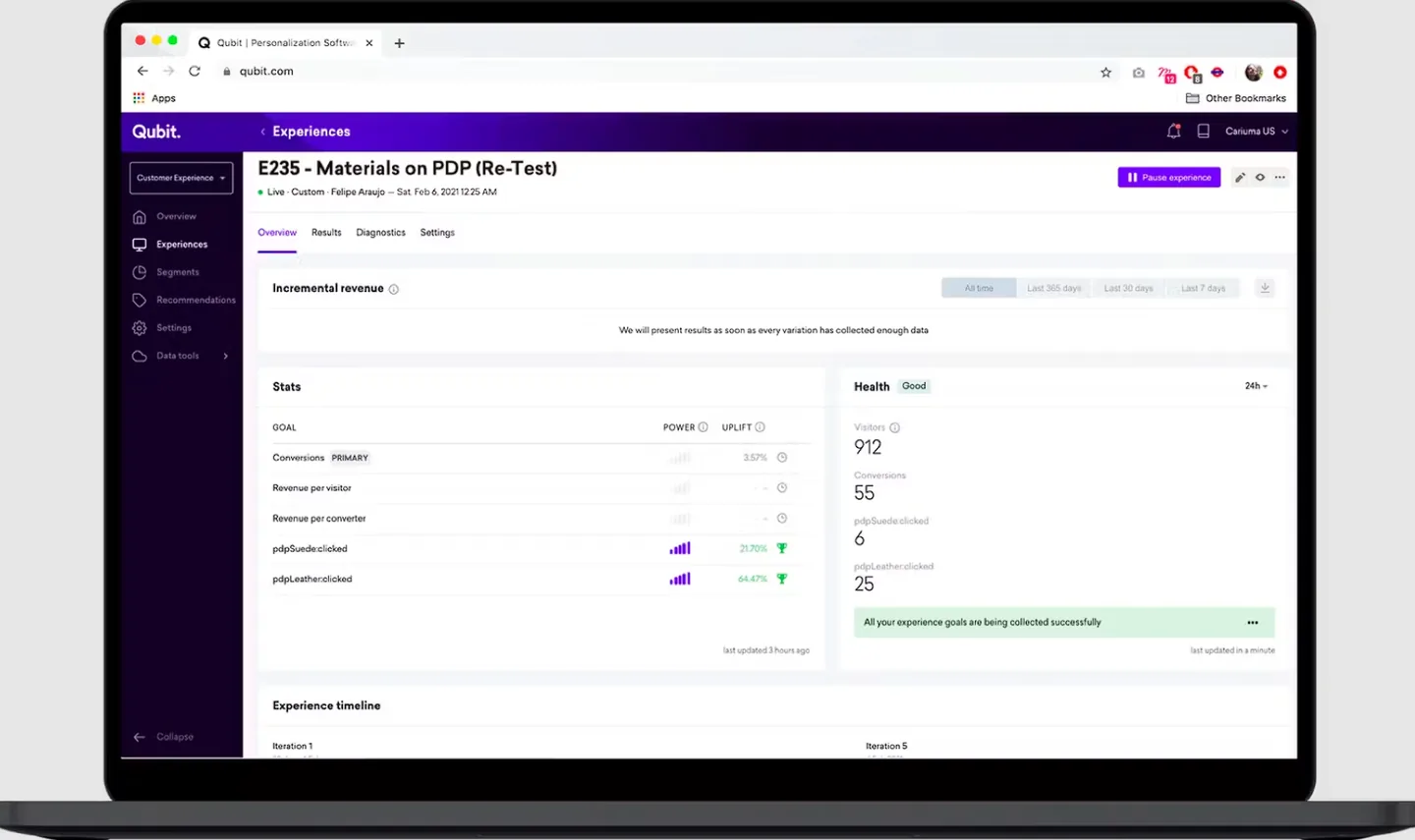The image size is (1415, 840).
Task: Click the Segments sidebar icon
Action: coord(140,272)
